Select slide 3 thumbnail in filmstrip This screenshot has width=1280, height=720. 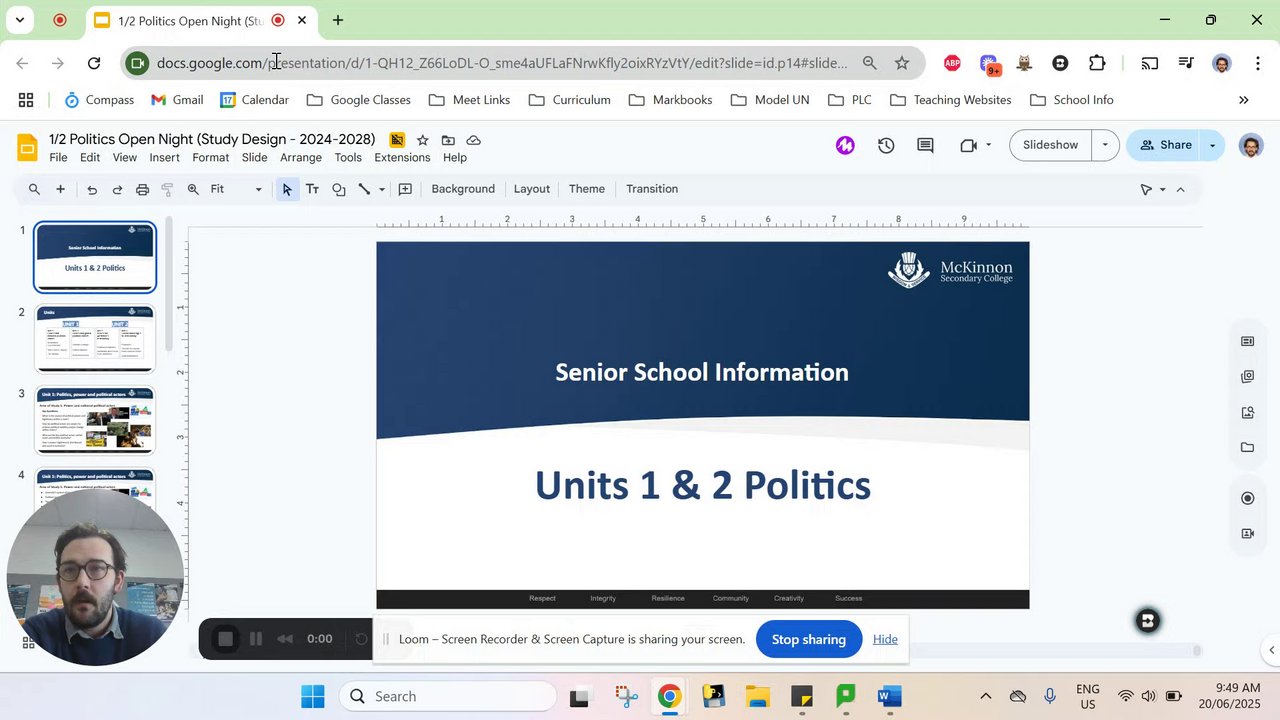click(96, 420)
